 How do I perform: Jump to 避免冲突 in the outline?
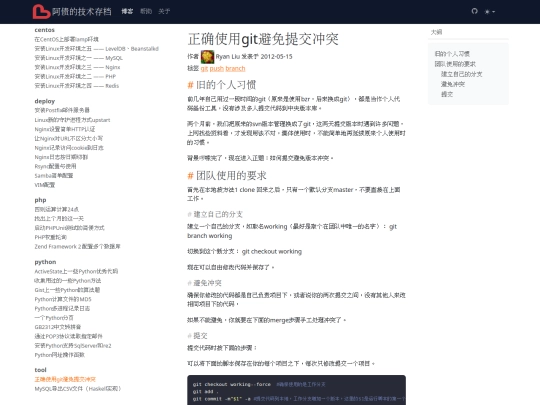(x=453, y=84)
